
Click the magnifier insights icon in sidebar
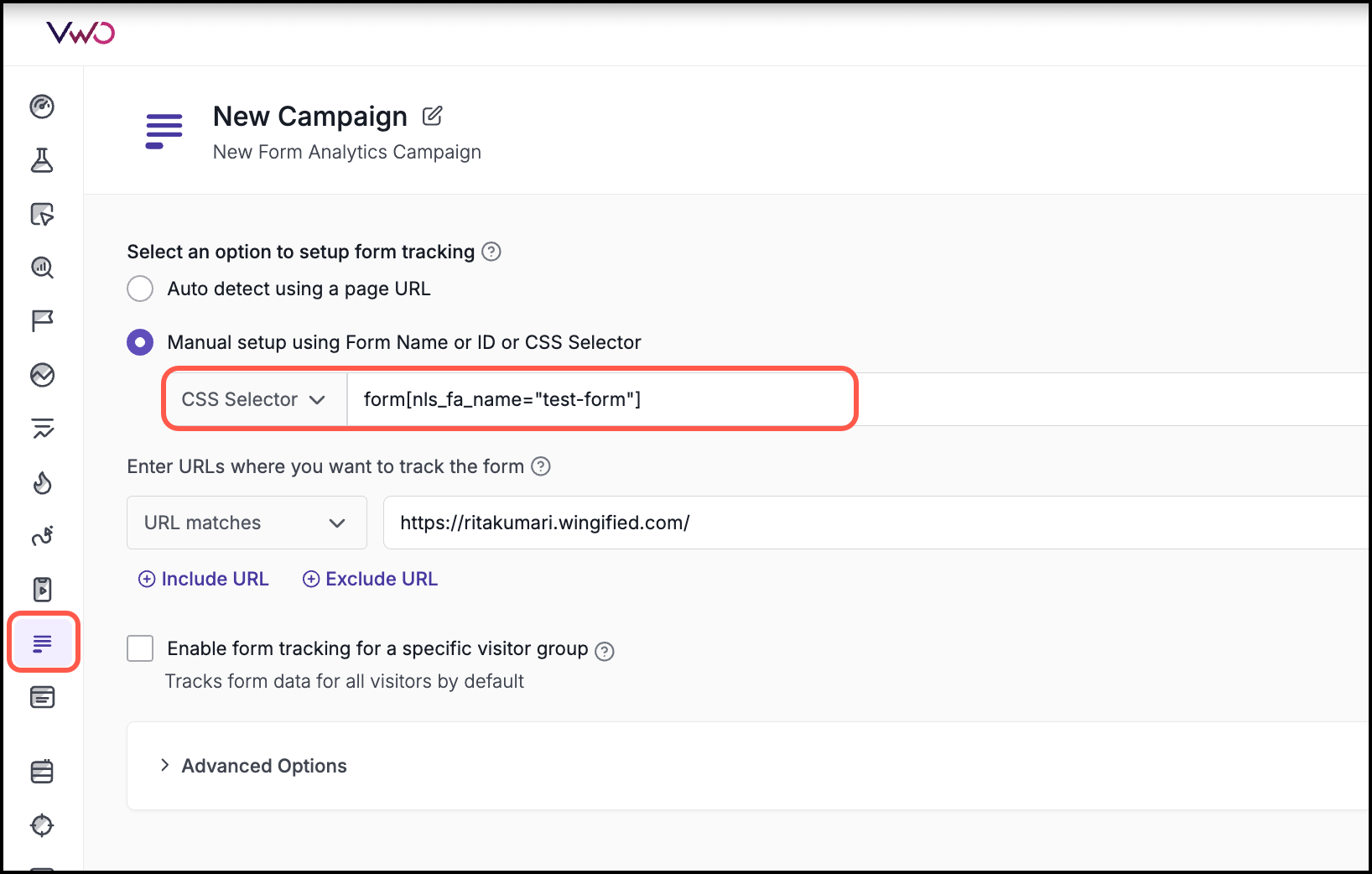click(42, 268)
